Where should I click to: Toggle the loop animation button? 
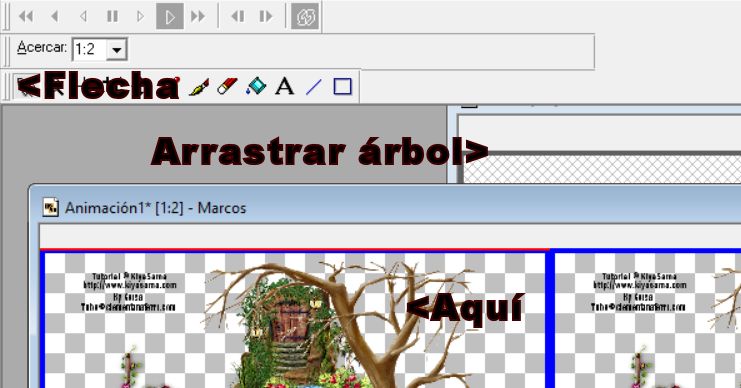(305, 17)
